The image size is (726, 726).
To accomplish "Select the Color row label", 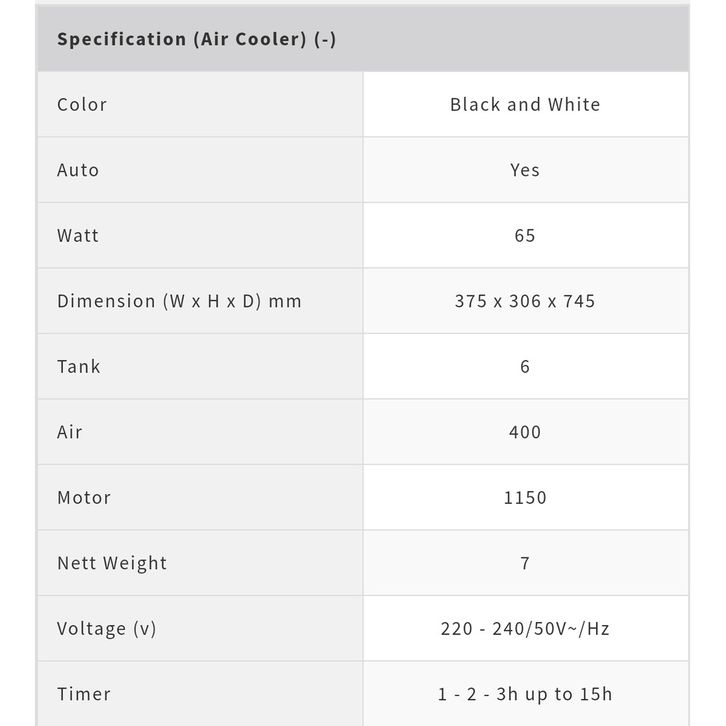I will [x=82, y=104].
